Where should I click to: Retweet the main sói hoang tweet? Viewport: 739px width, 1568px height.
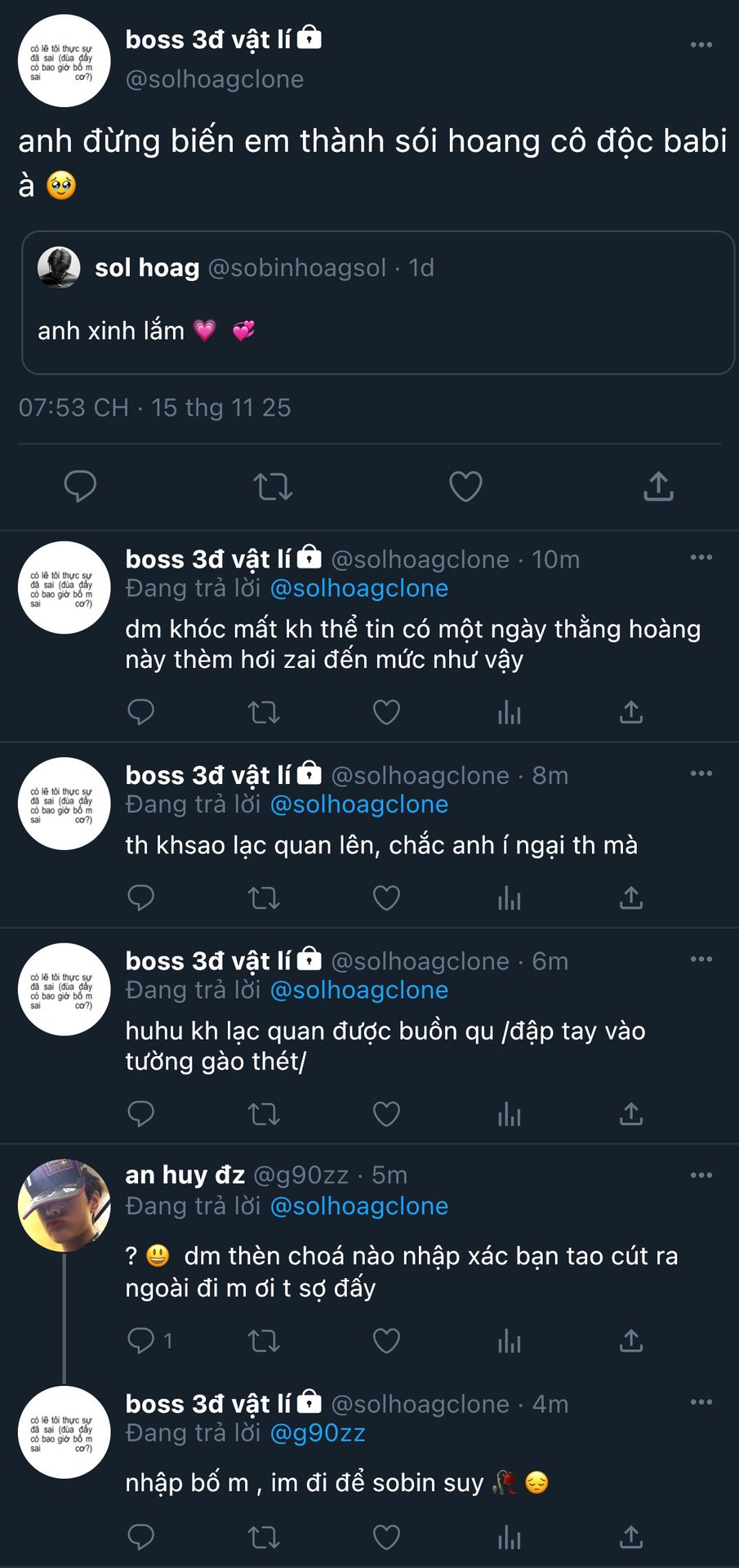coord(273,487)
